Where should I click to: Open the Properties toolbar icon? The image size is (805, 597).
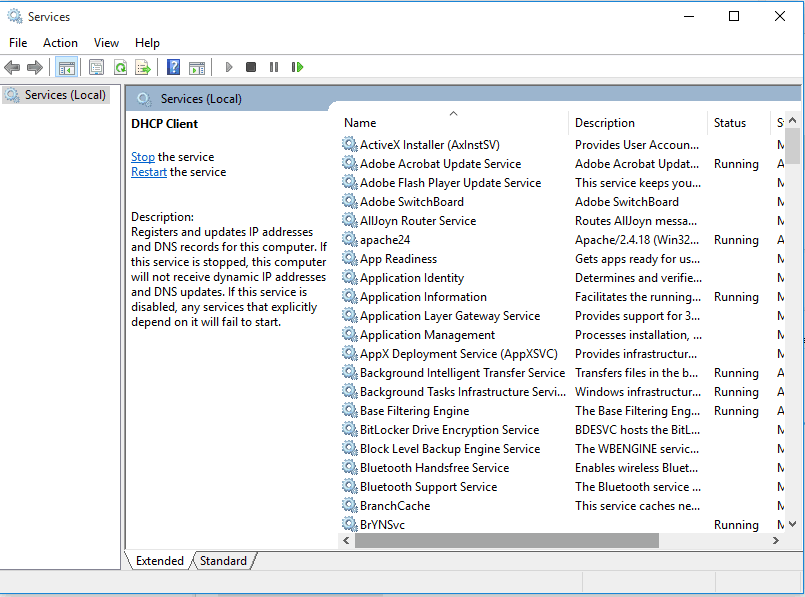tap(96, 67)
